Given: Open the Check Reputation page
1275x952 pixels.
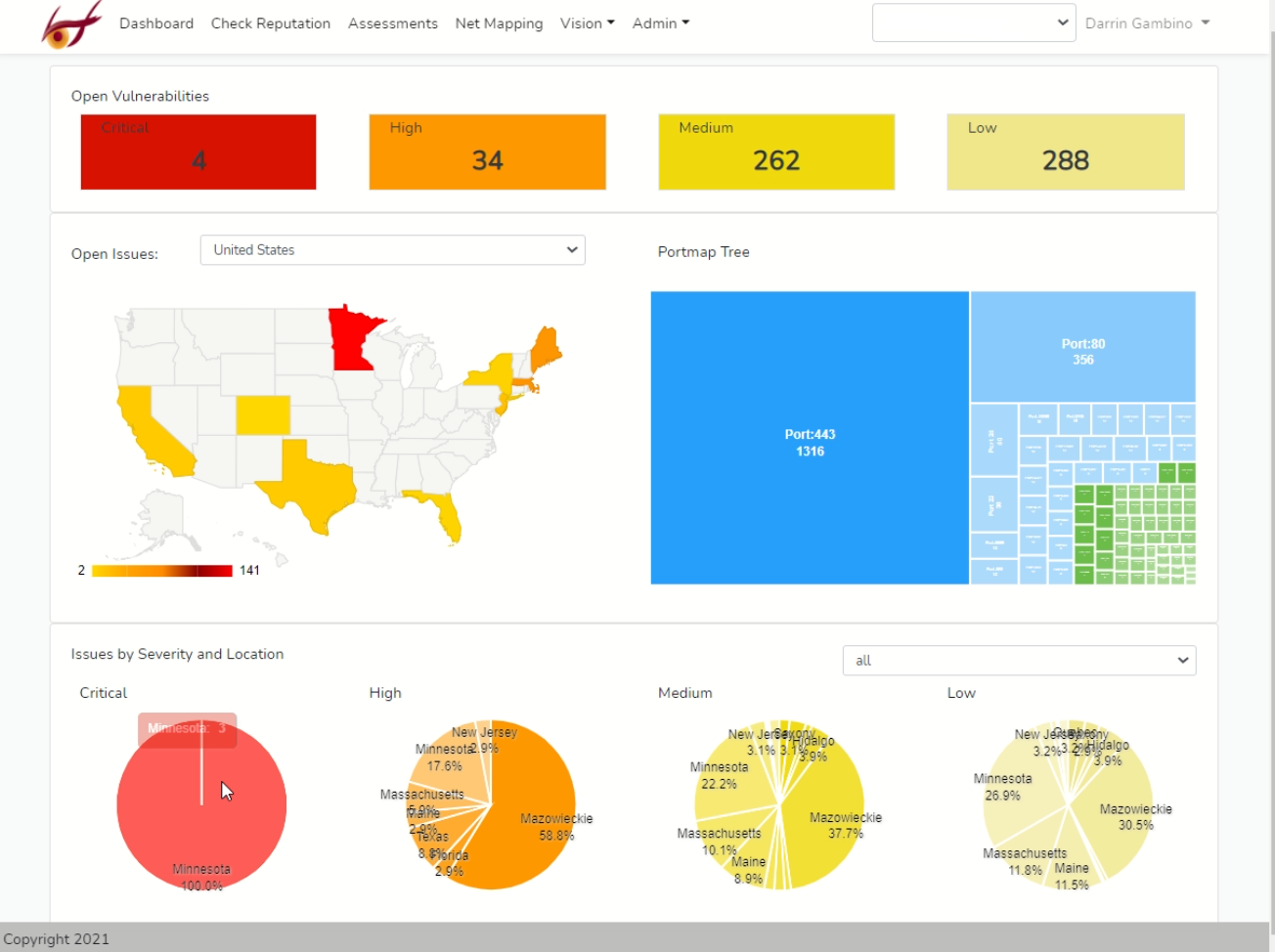Looking at the screenshot, I should tap(270, 23).
